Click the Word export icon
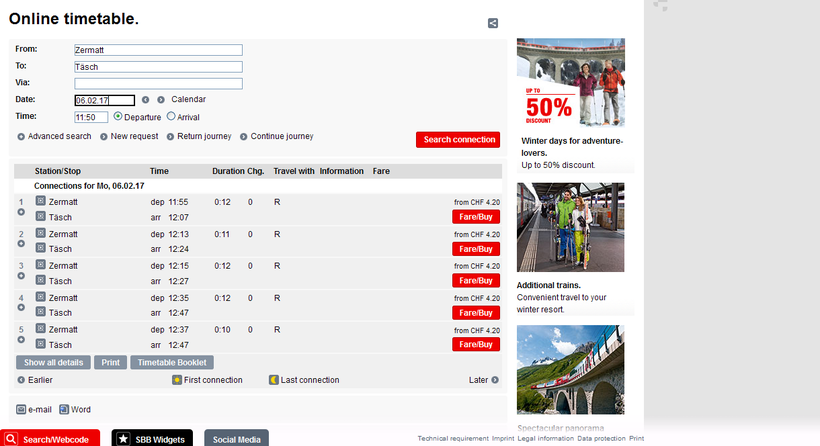The height and width of the screenshot is (446, 820). tap(64, 409)
